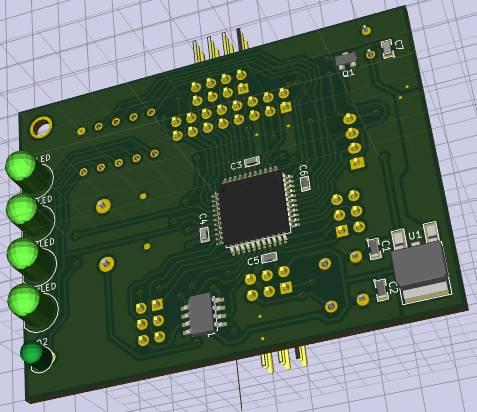Select the second bright green LED from top
The height and width of the screenshot is (412, 477).
[x=22, y=209]
